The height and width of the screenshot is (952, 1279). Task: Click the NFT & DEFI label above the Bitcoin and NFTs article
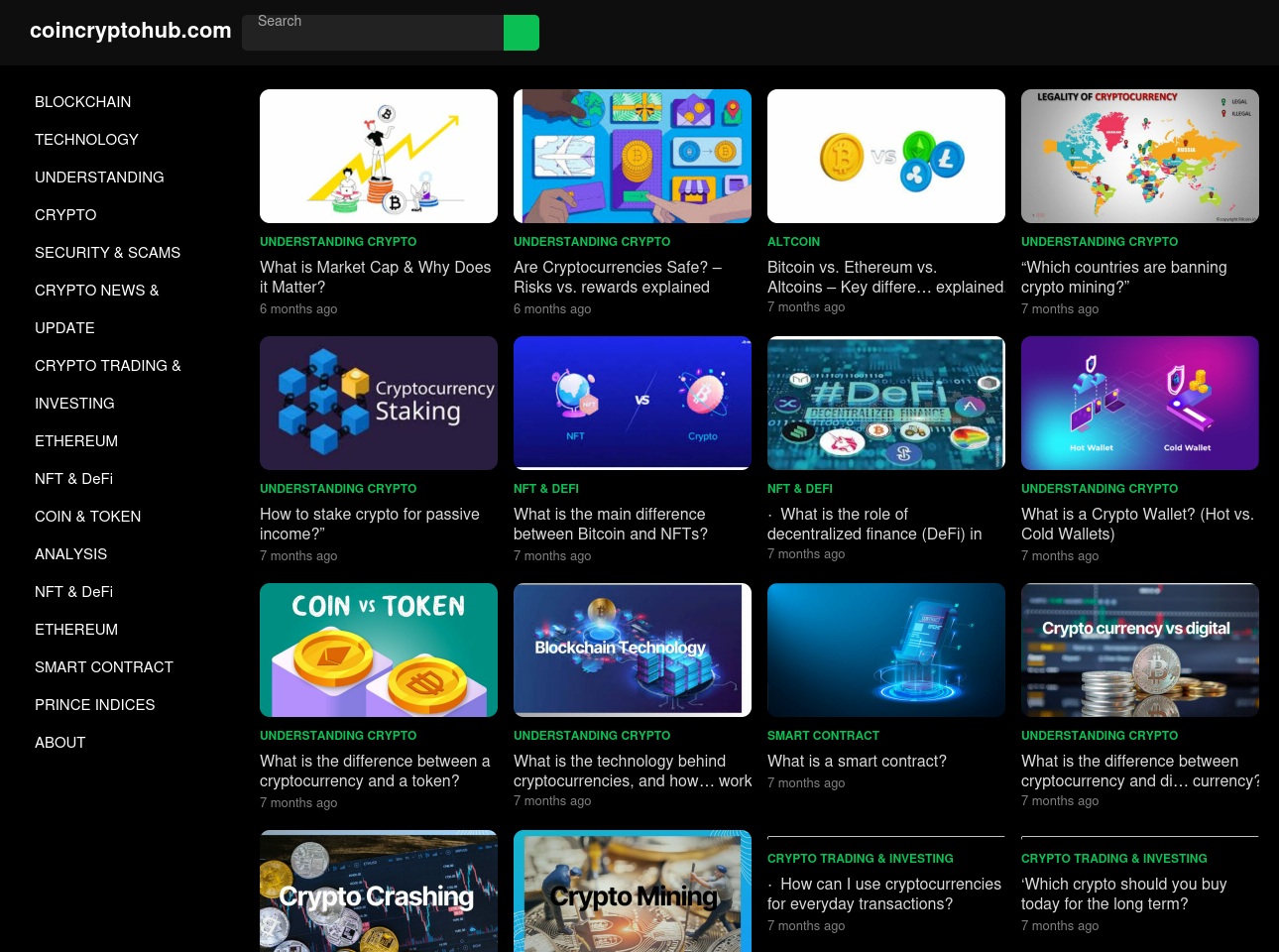click(x=546, y=489)
